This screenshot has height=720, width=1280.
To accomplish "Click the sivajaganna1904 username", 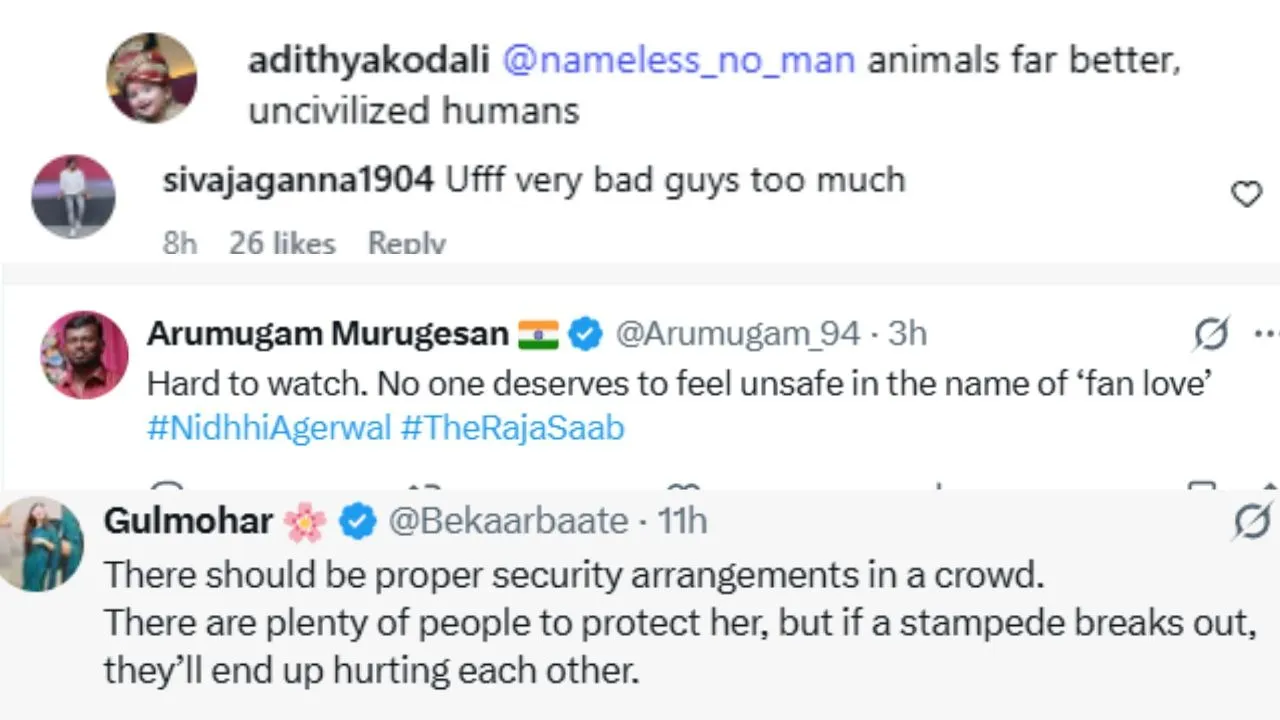I will [298, 180].
